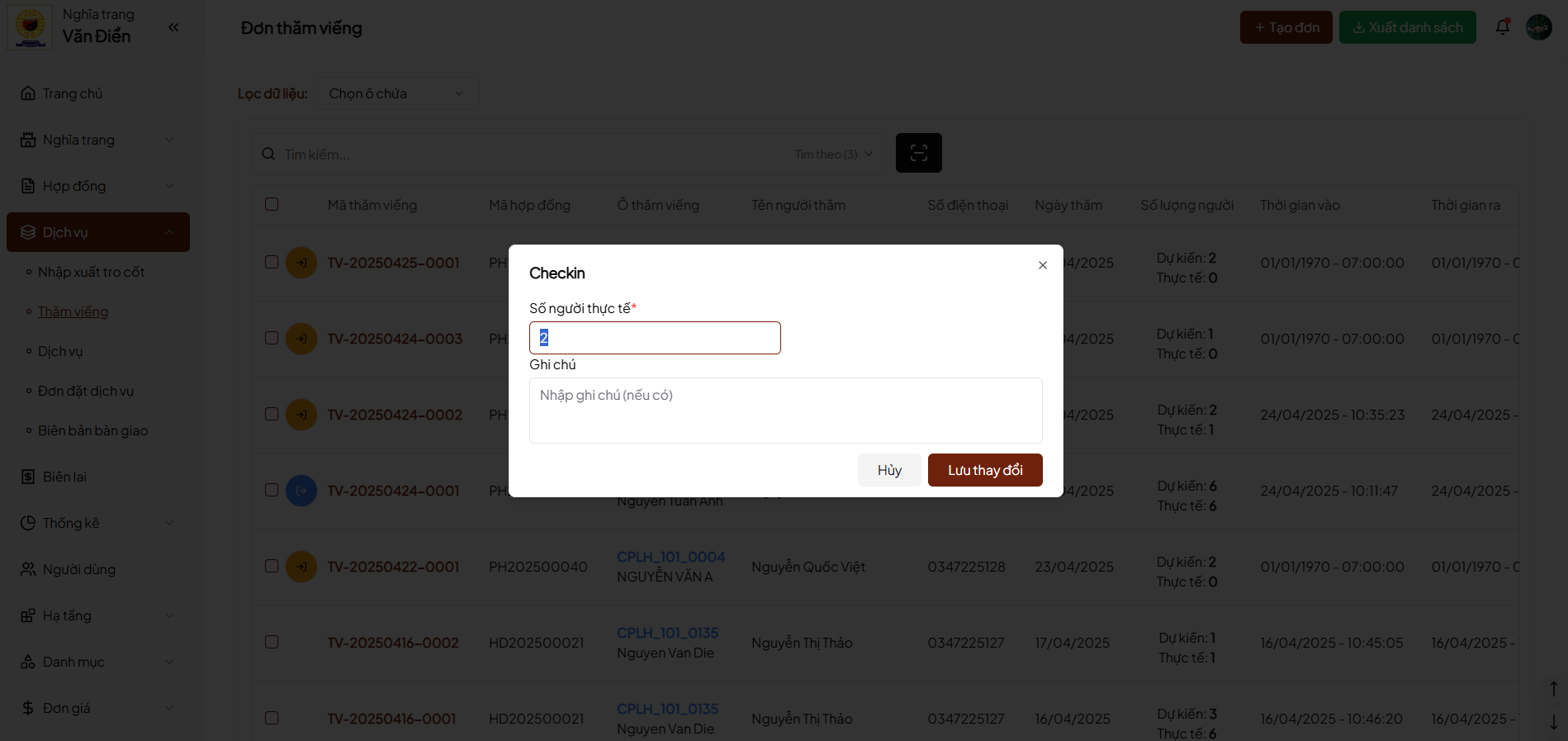Select checkbox for row TV-20250416-0002
This screenshot has height=741, width=1568.
pos(272,642)
